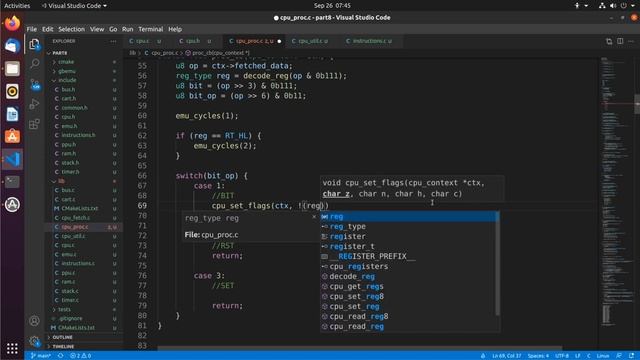
Task: Open the File menu
Action: pyautogui.click(x=31, y=29)
